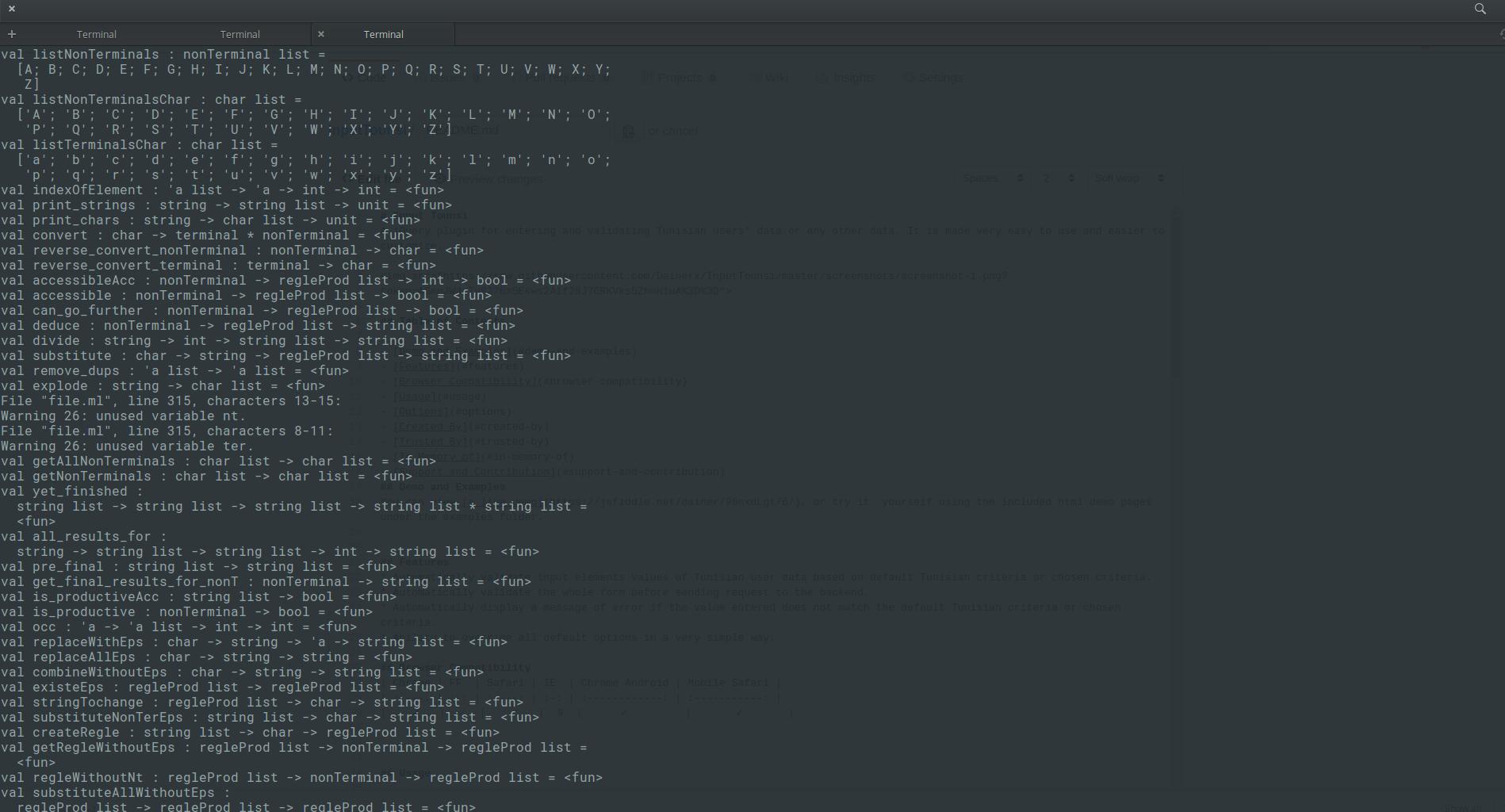Select the active third Terminal tab
The width and height of the screenshot is (1505, 812).
[x=384, y=34]
